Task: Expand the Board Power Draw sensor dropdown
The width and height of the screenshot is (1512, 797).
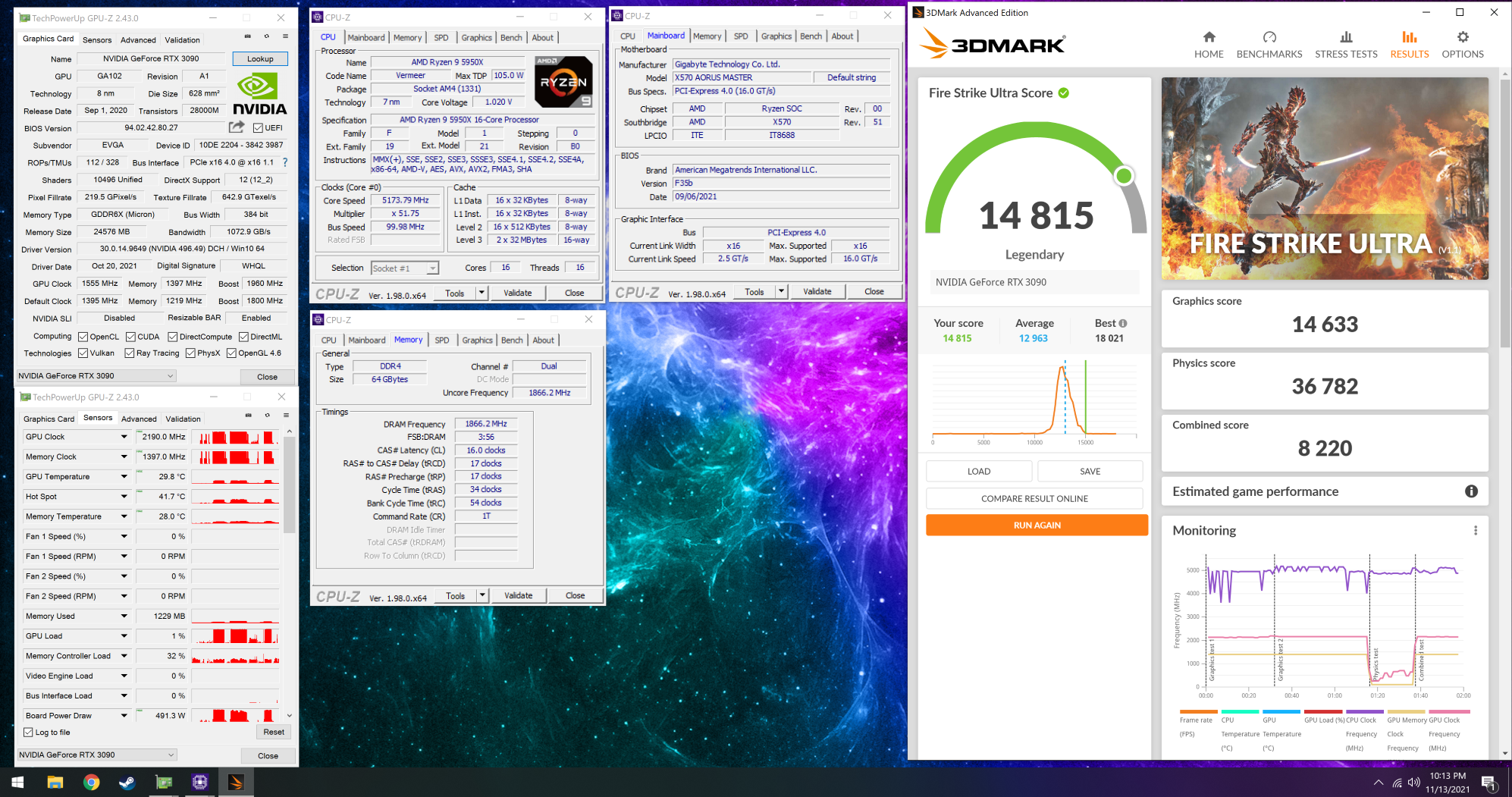Action: click(124, 715)
